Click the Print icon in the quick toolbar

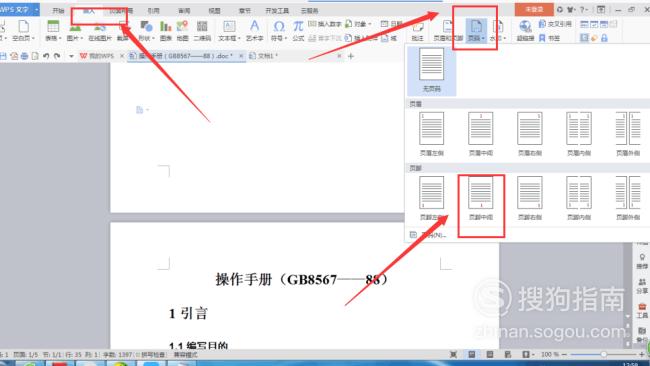click(24, 56)
